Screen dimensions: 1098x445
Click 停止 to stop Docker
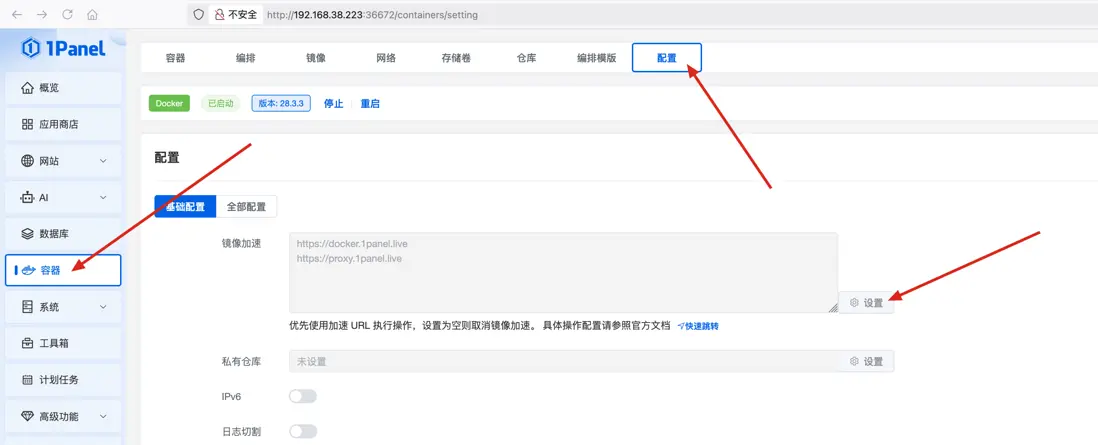[x=333, y=104]
